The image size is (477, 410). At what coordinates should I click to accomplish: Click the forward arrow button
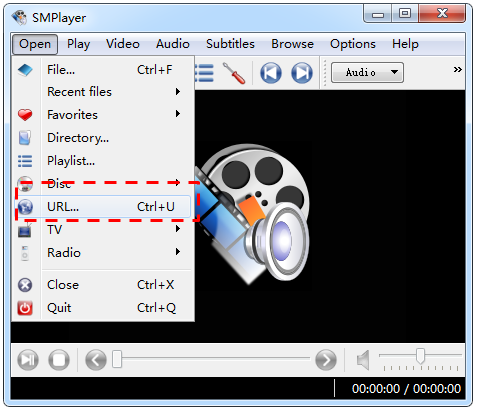click(x=326, y=360)
